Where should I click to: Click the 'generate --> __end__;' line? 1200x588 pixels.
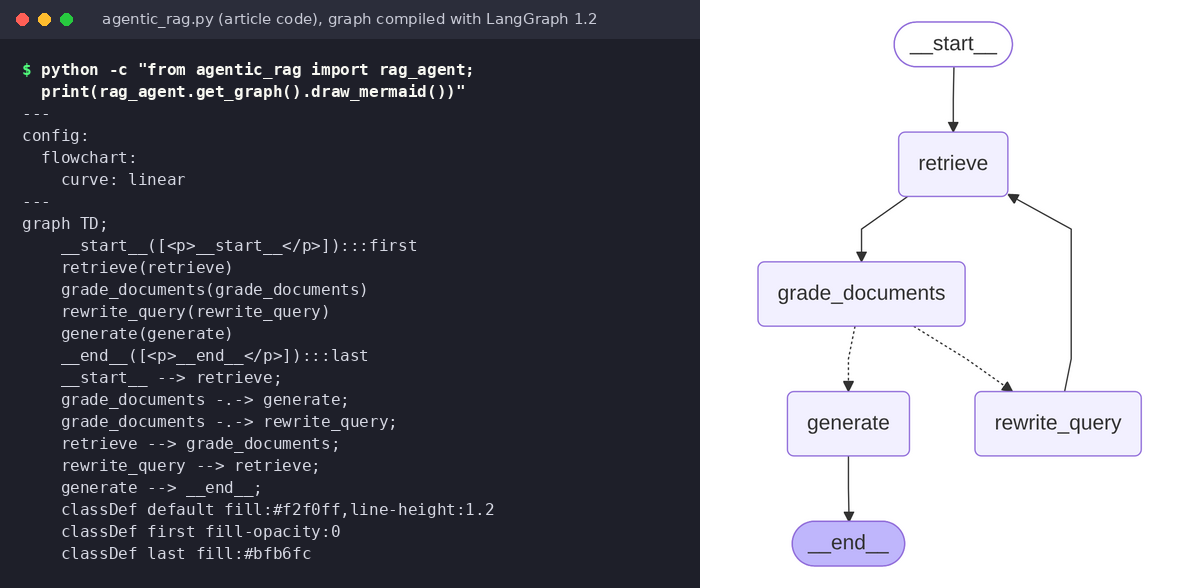[161, 488]
